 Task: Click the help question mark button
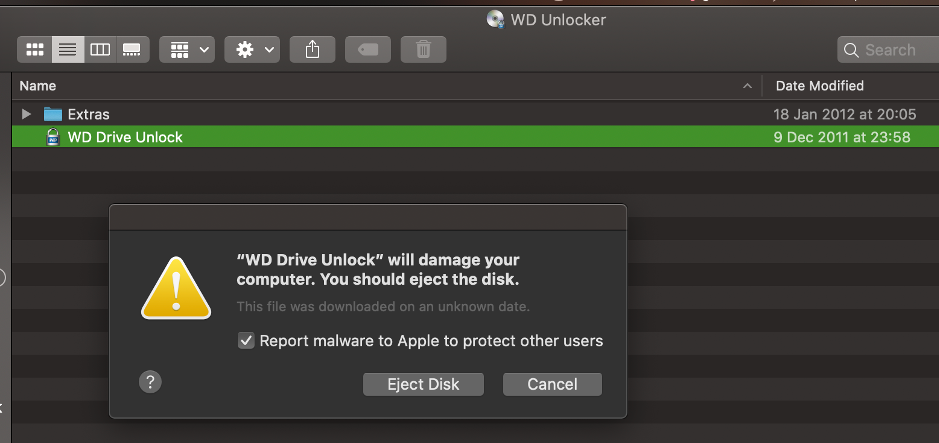[150, 381]
